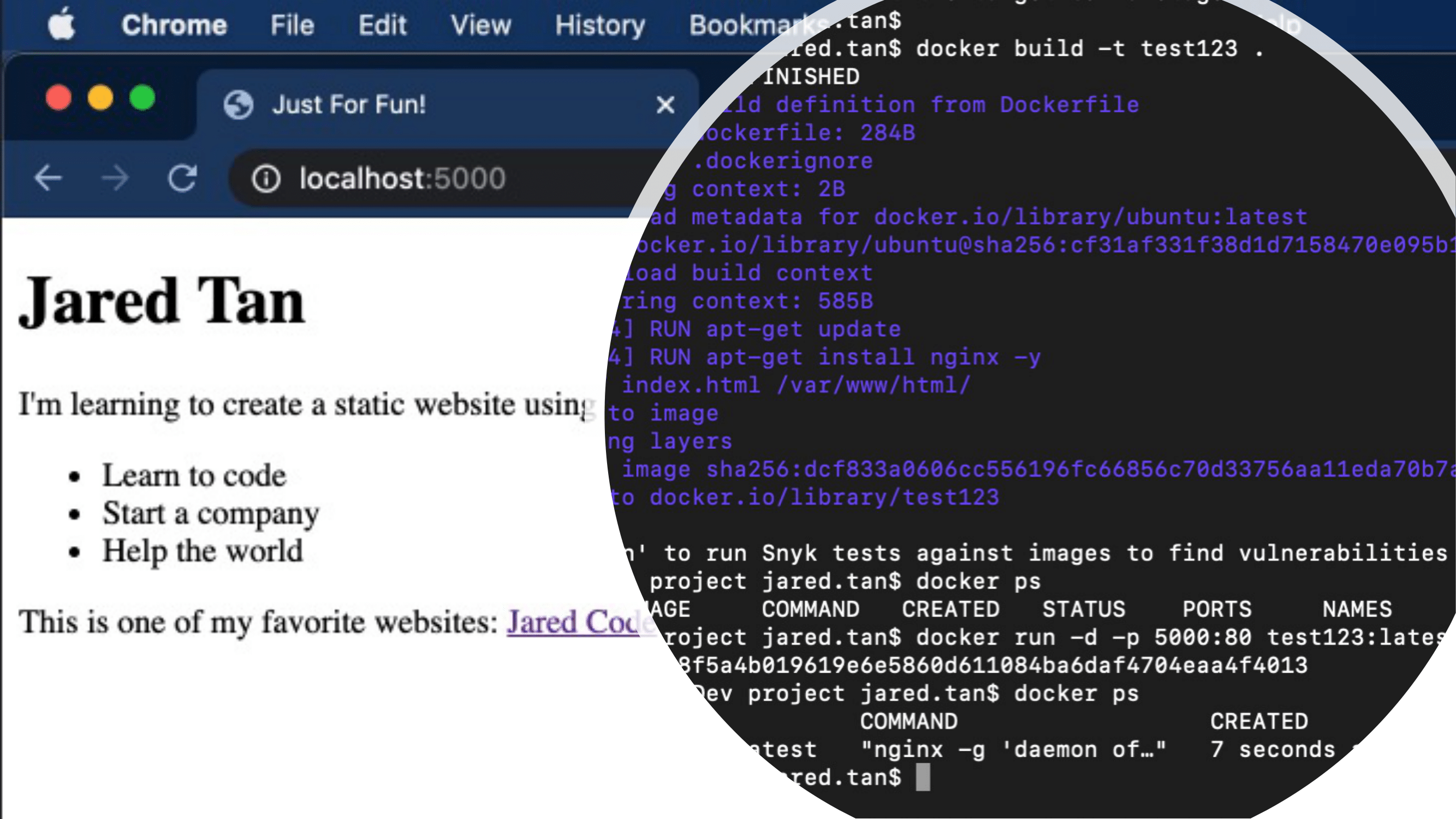Minimize Chrome with the yellow button
1456x819 pixels.
(x=100, y=98)
